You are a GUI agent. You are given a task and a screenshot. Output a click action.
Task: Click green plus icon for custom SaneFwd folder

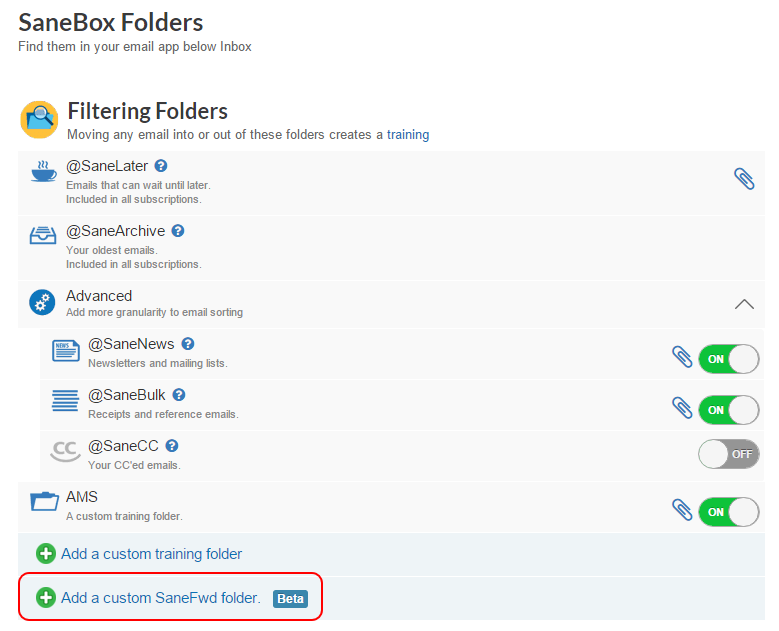(x=46, y=598)
